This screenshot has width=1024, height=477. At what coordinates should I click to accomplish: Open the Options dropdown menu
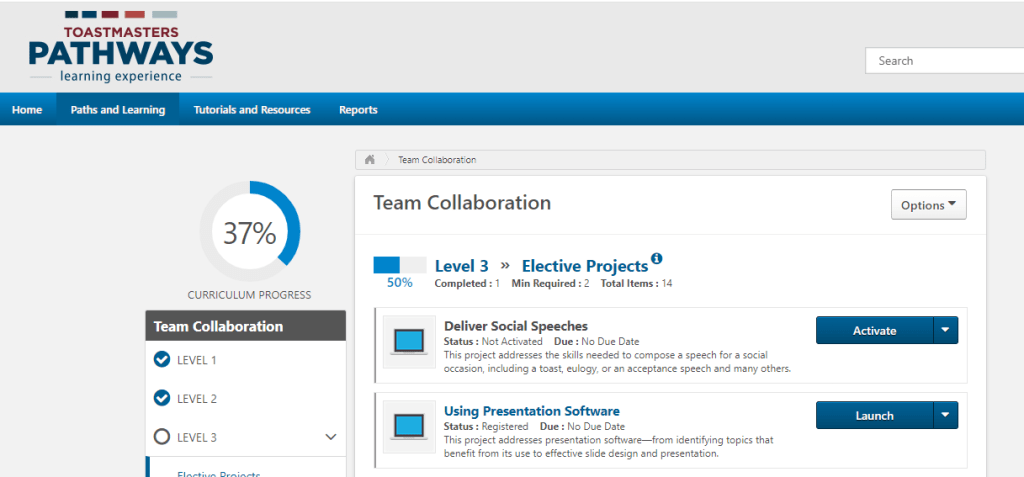point(928,205)
